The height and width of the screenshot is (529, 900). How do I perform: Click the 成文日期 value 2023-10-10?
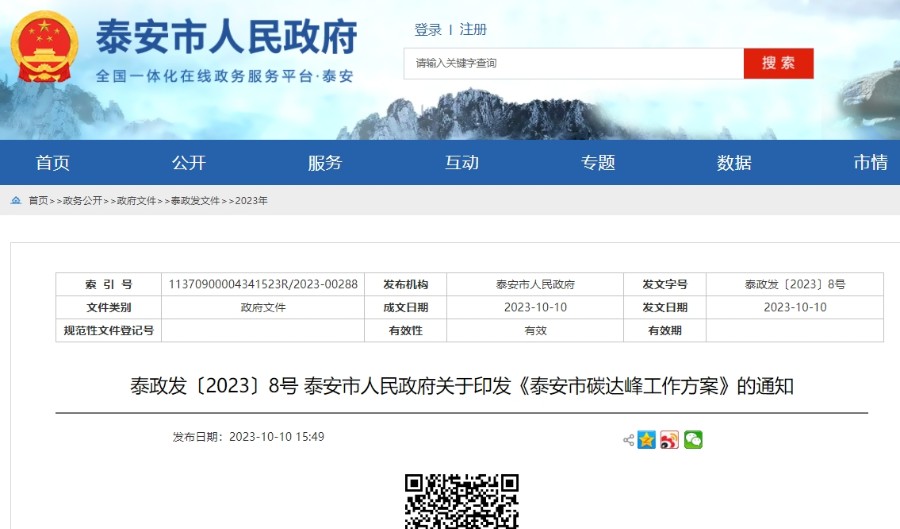535,308
